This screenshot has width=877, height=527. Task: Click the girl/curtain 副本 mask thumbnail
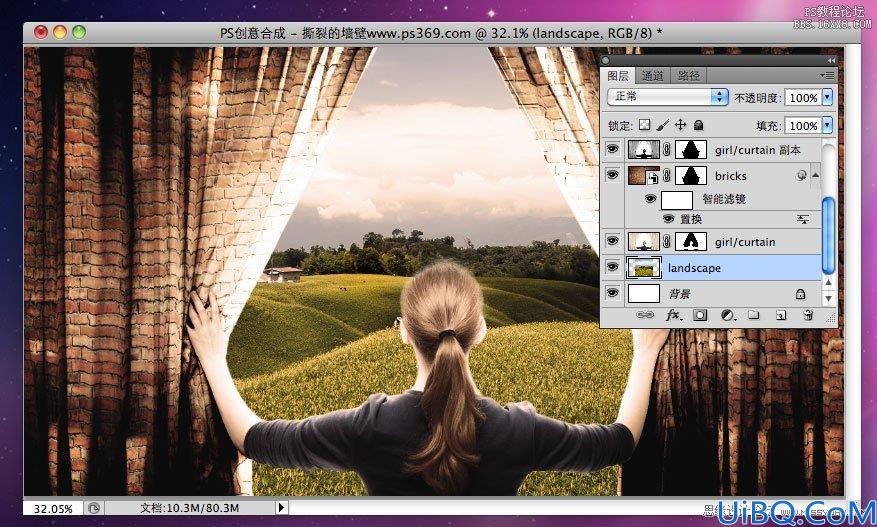pos(691,149)
